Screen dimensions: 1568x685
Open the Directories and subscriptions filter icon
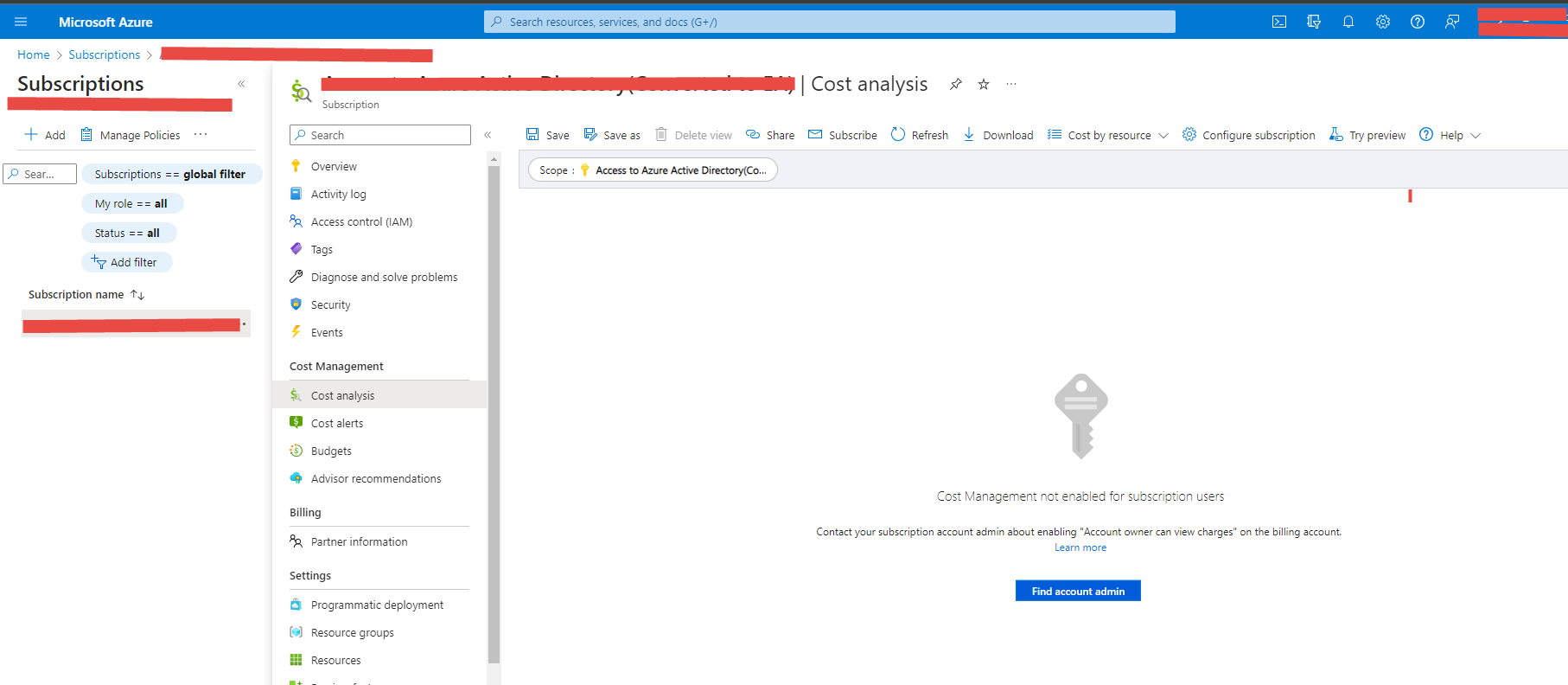click(x=1314, y=22)
